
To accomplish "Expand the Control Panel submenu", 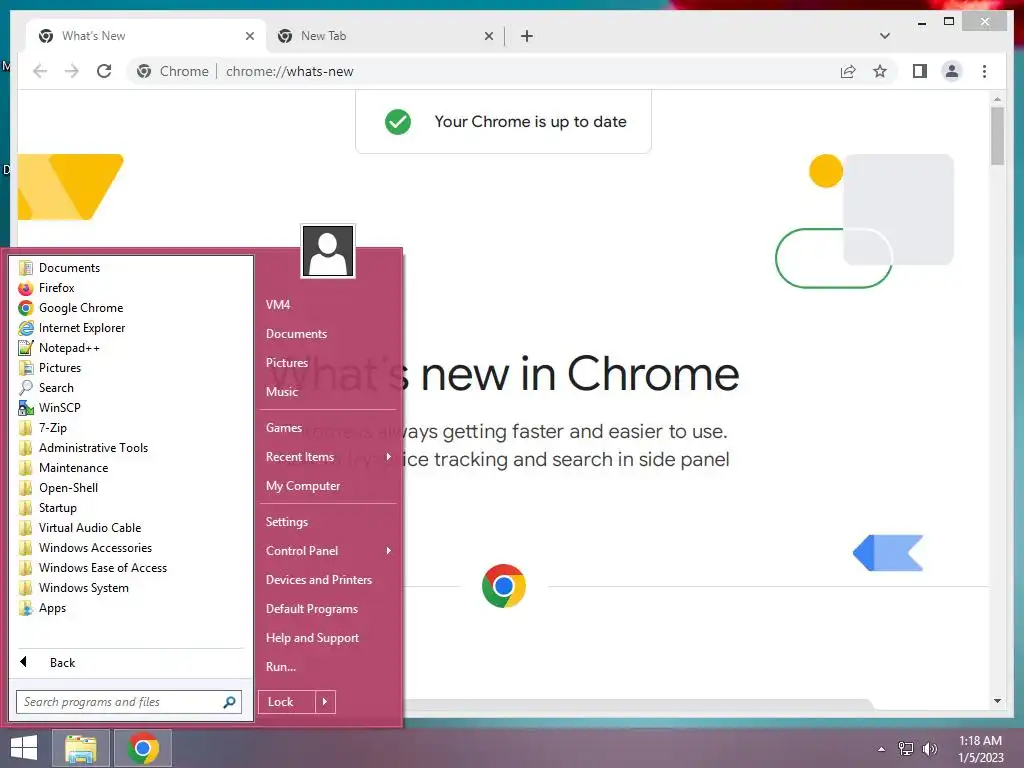I will (328, 551).
